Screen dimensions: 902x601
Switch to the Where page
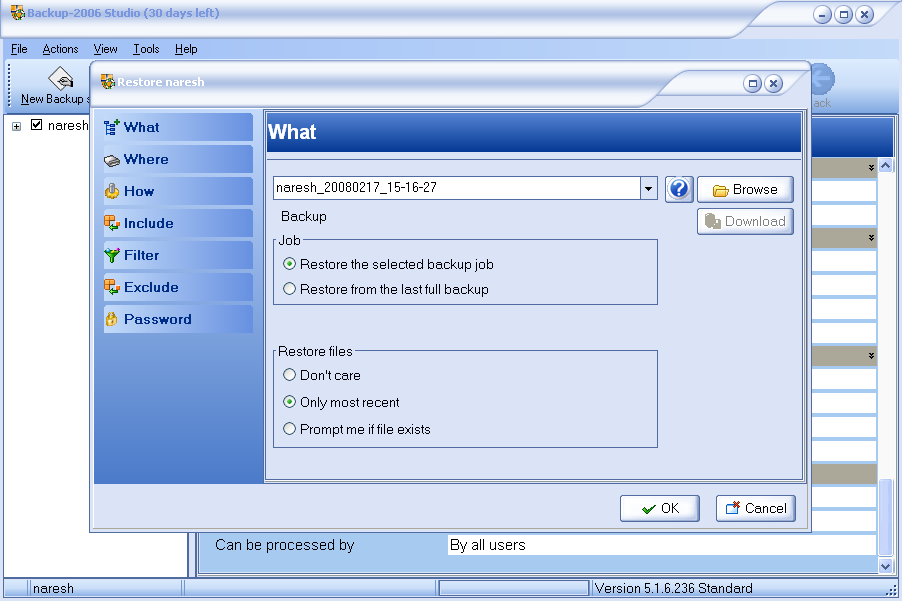pos(178,159)
